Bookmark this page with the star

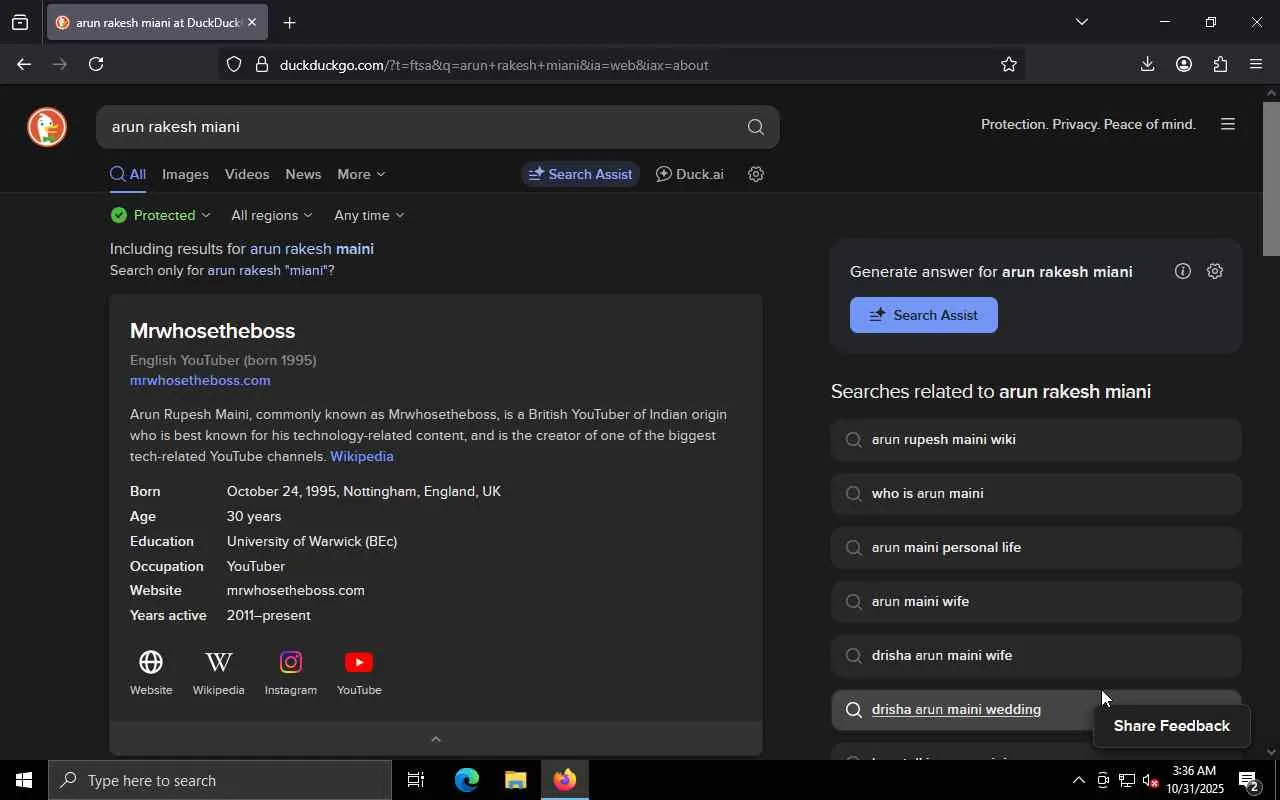1008,65
